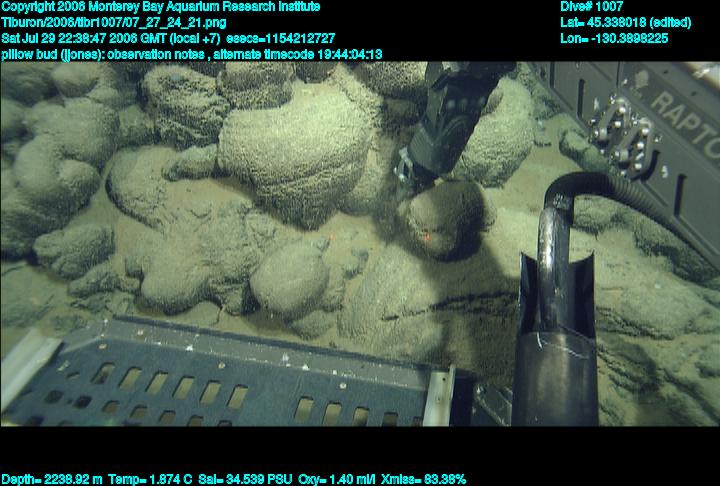Click the MBARI copyright text line
Screen dimensions: 720x486
point(160,7)
